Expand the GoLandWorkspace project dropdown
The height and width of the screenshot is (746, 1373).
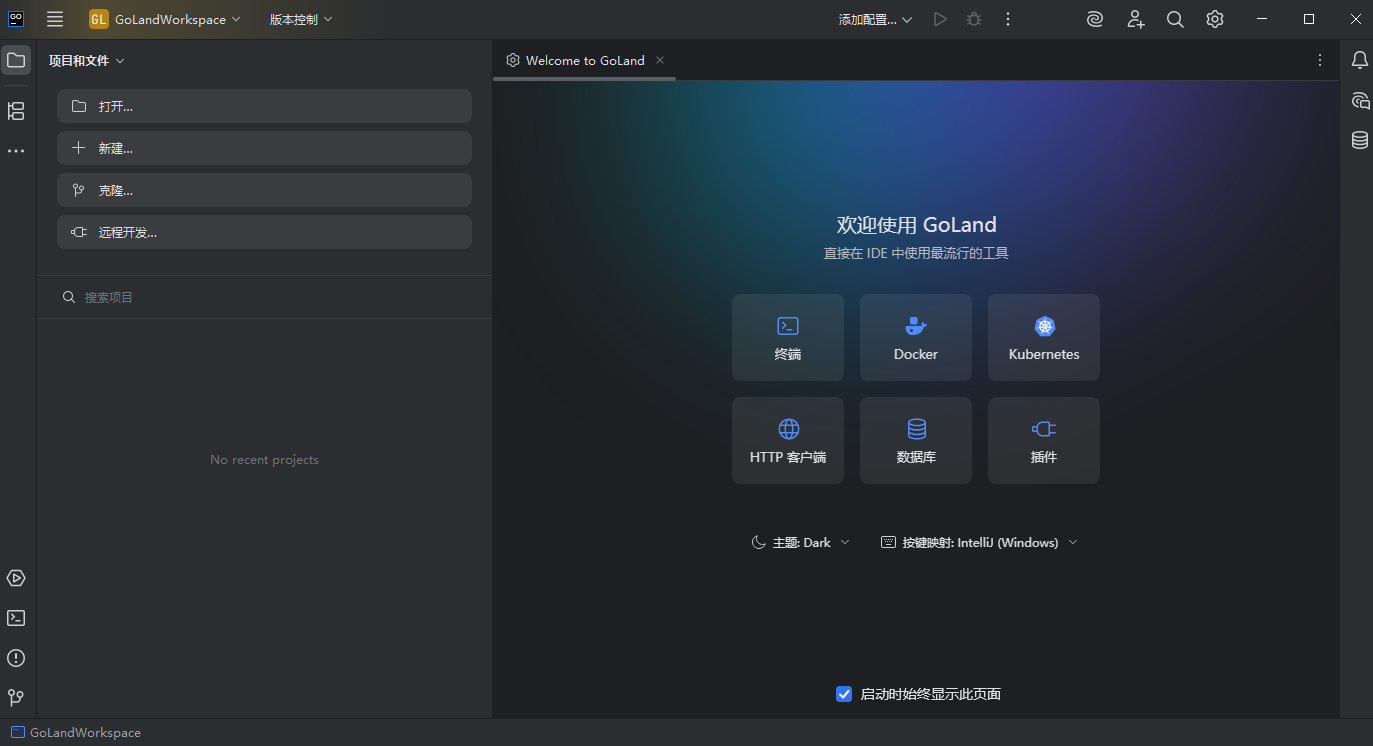tap(165, 19)
